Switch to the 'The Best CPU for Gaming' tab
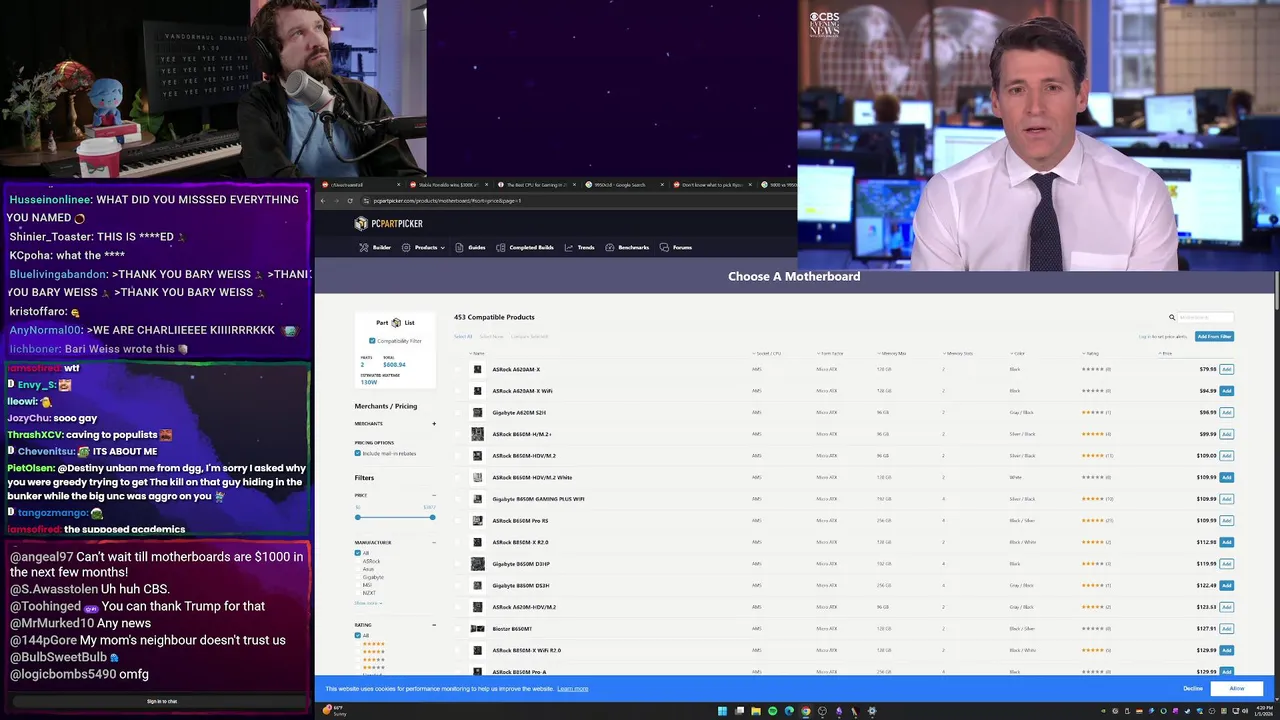This screenshot has width=1280, height=720. pos(537,185)
